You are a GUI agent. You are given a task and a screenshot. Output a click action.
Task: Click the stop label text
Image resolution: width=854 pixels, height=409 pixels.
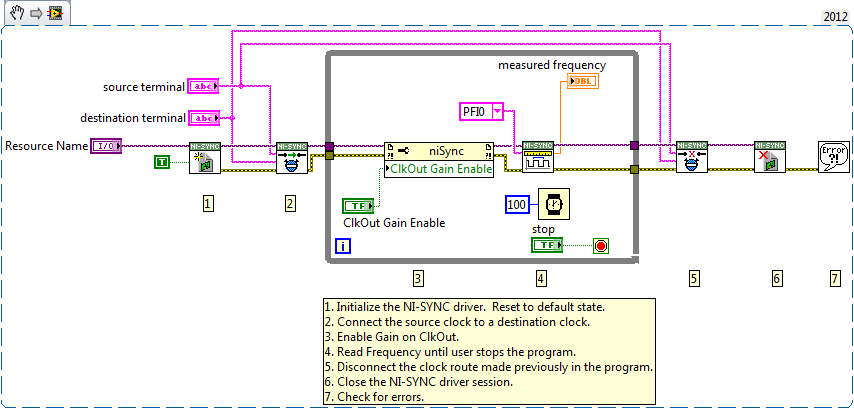pos(542,230)
